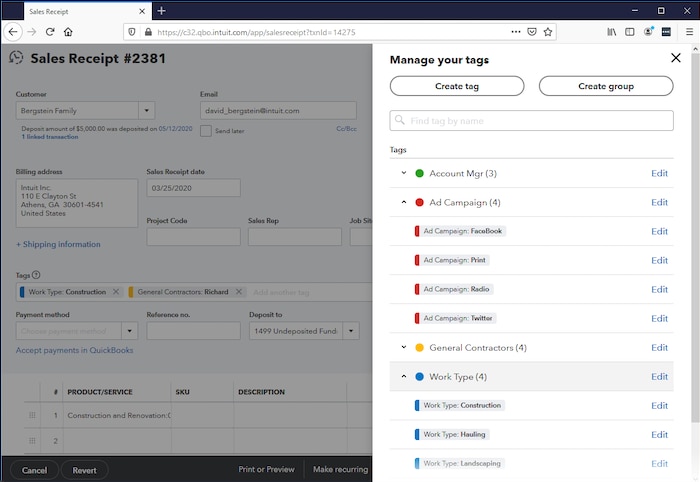Edit the Ad Campaign: Print tag

(x=659, y=260)
